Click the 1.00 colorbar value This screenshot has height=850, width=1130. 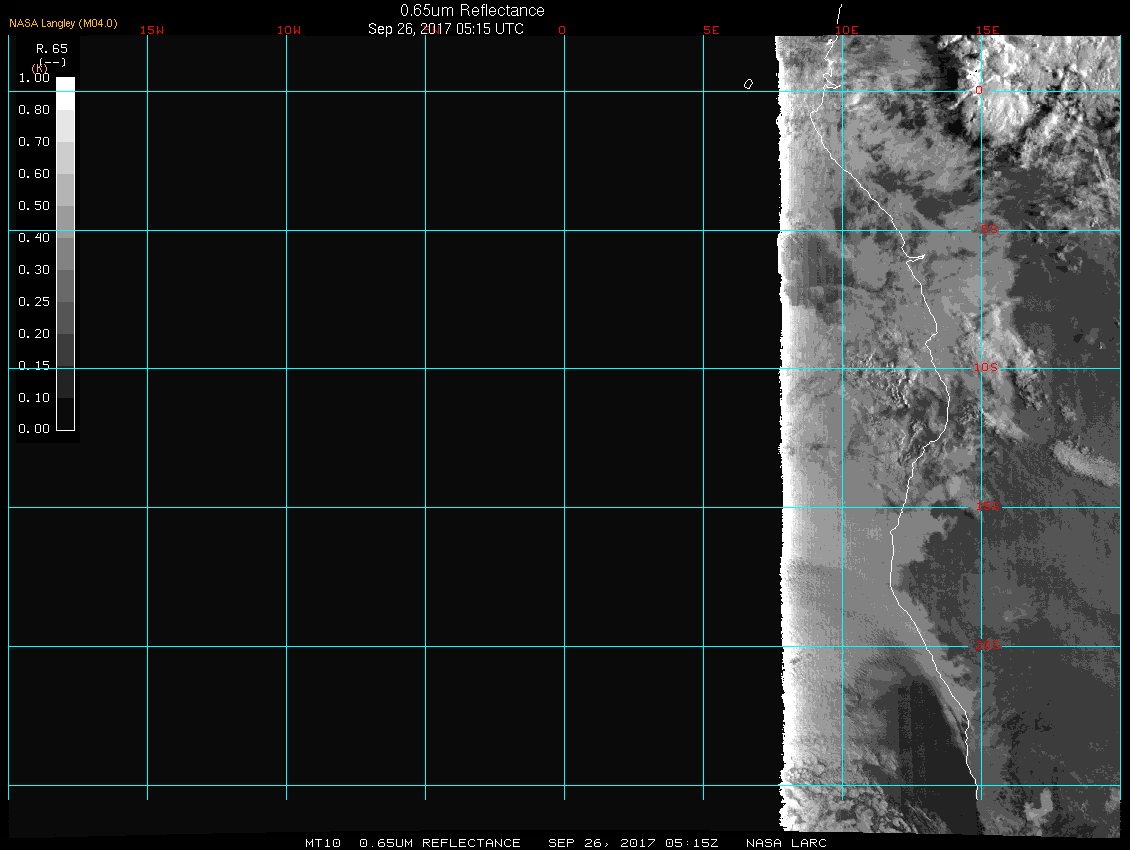[34, 78]
